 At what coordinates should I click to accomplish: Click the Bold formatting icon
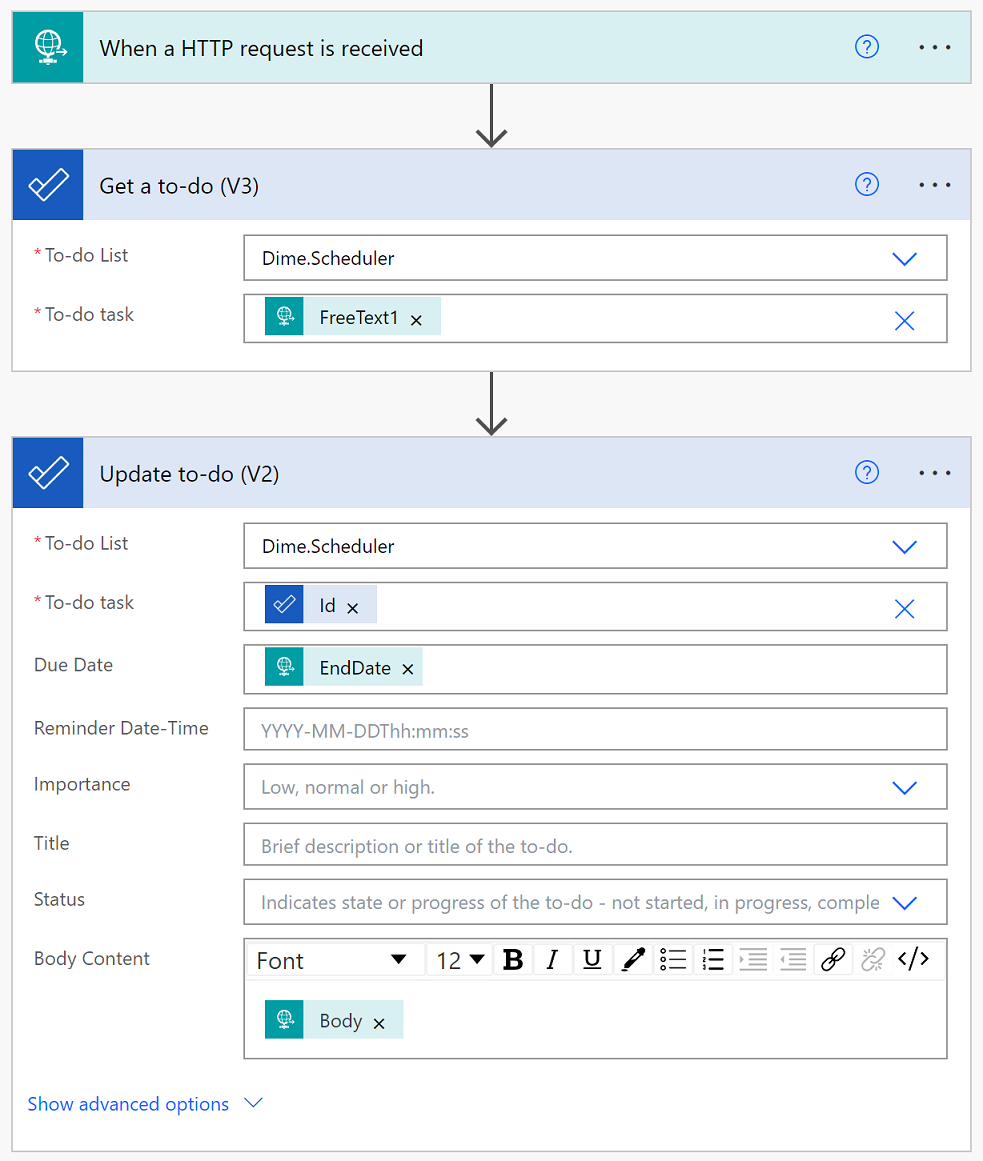click(x=513, y=960)
